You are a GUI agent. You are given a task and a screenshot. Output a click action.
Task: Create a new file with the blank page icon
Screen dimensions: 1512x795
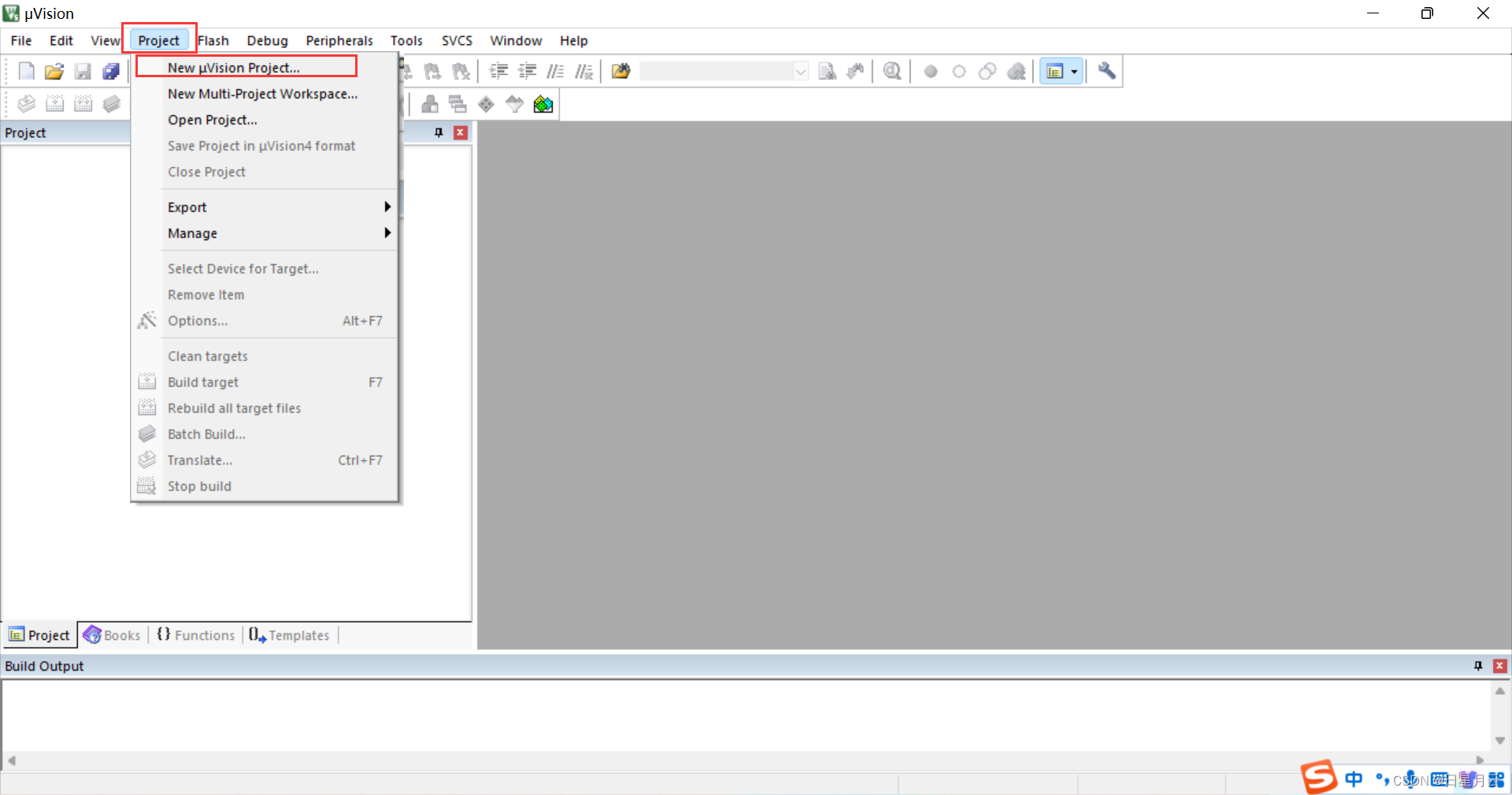pos(26,72)
